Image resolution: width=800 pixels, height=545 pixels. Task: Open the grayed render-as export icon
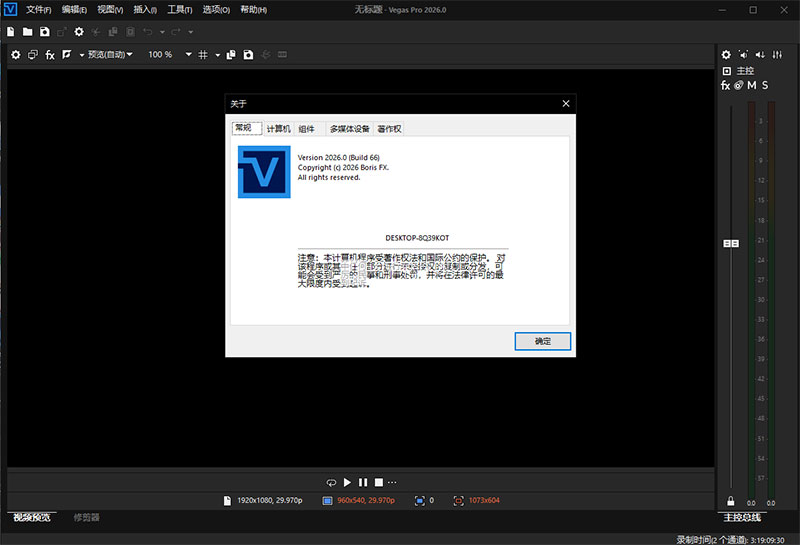pos(62,32)
